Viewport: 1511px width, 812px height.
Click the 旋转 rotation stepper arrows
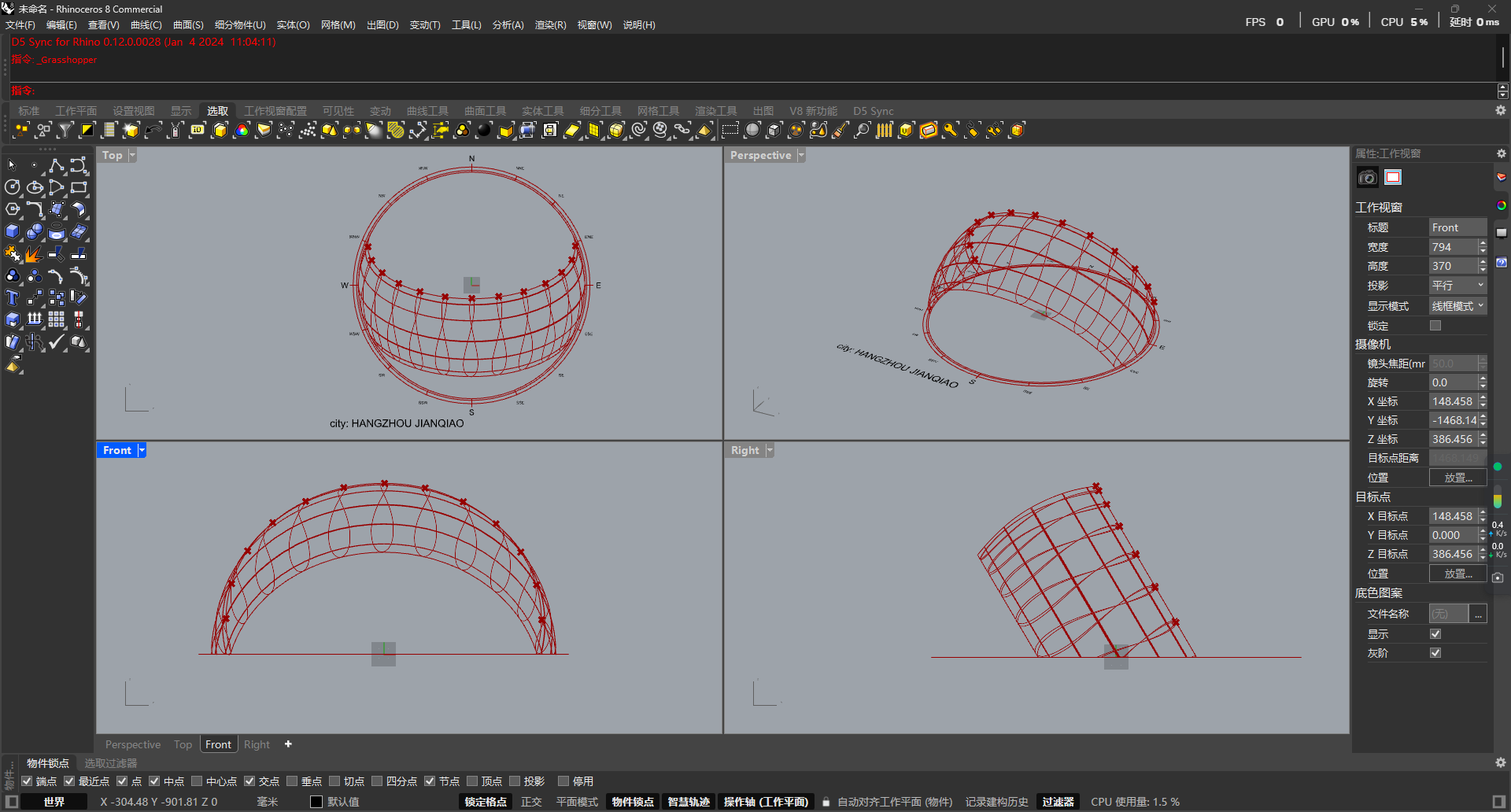point(1483,382)
